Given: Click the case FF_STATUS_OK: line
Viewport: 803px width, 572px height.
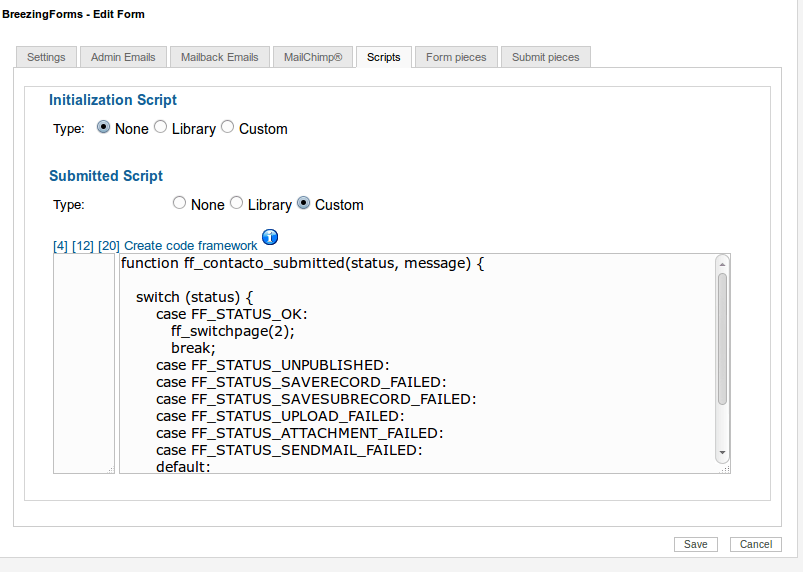Looking at the screenshot, I should point(231,314).
